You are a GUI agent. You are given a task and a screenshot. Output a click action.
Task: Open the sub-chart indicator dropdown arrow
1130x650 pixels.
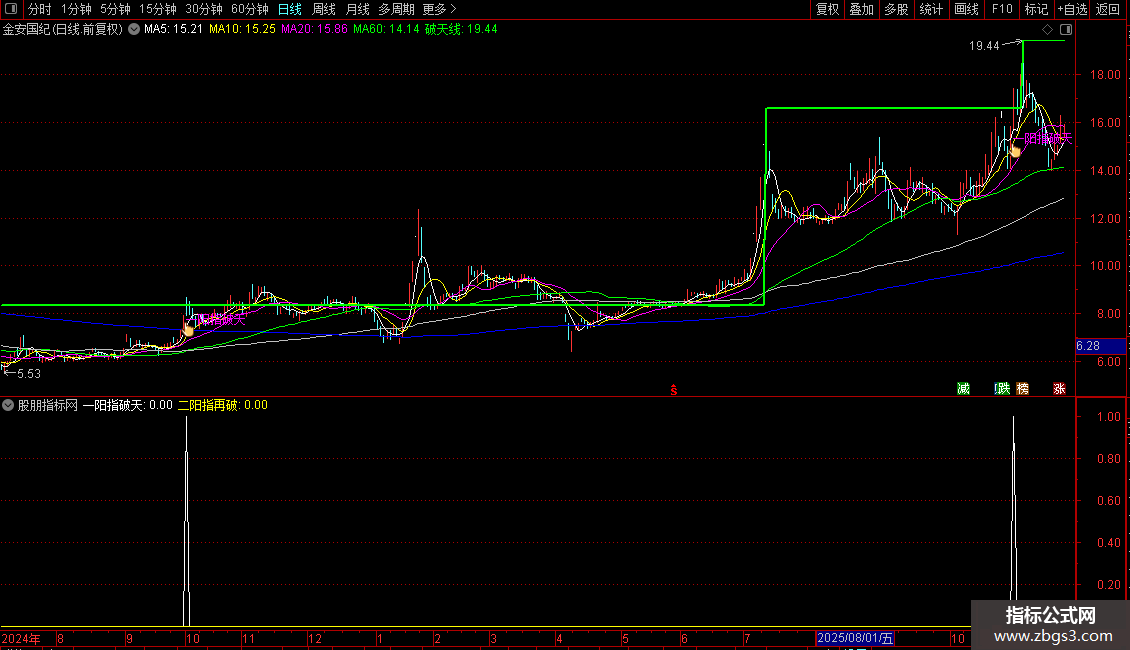click(8, 405)
